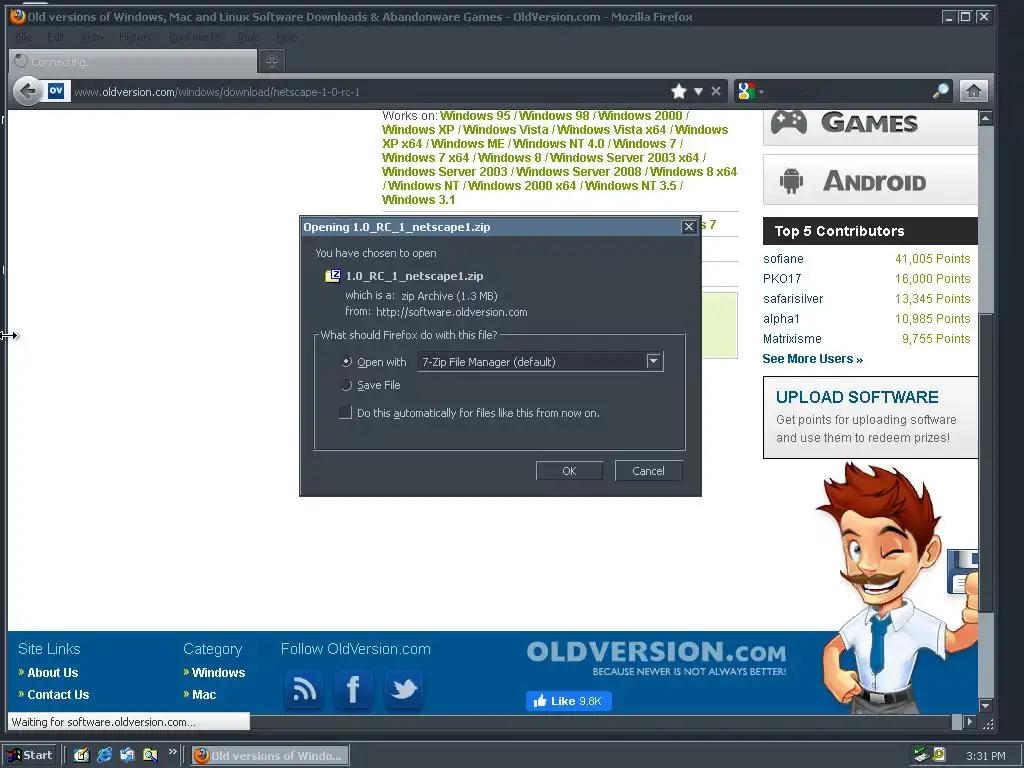Select the Open with radio button

[347, 362]
